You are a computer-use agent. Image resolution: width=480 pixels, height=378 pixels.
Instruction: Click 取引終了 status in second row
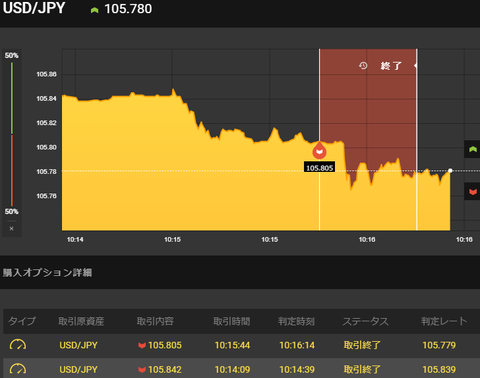(362, 369)
